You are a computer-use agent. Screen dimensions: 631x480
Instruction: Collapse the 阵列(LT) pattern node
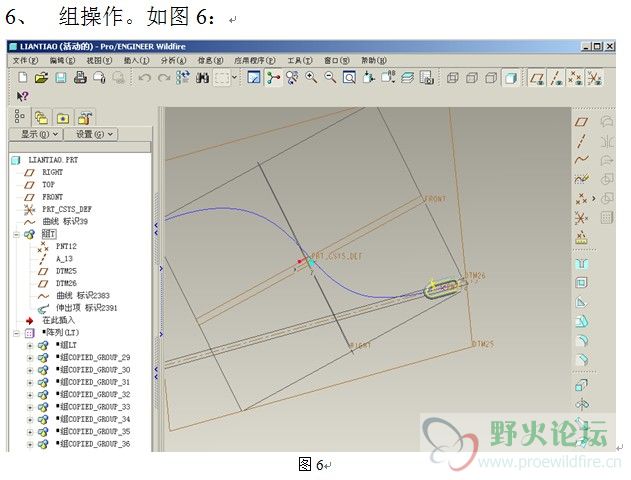16,333
